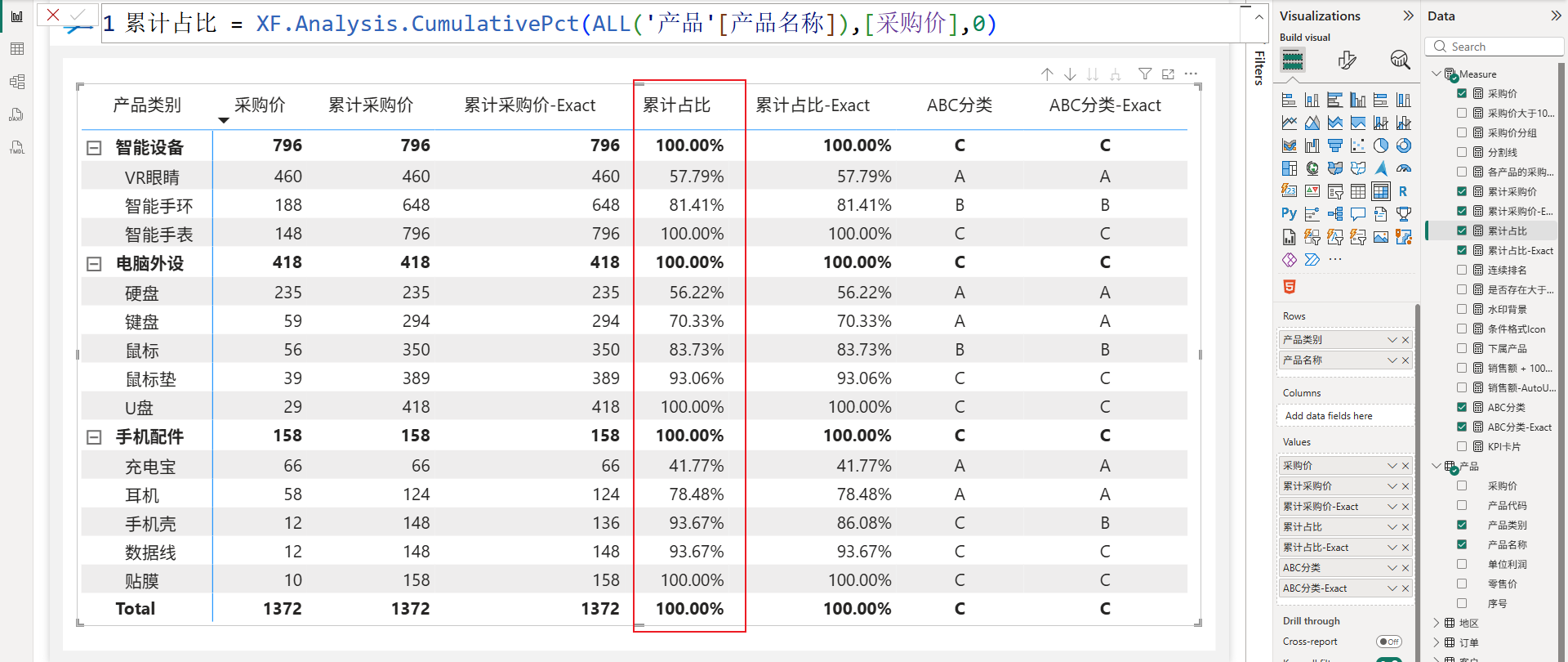The image size is (1568, 662).
Task: Toggle the Cross-report drill through switch
Action: click(1388, 642)
